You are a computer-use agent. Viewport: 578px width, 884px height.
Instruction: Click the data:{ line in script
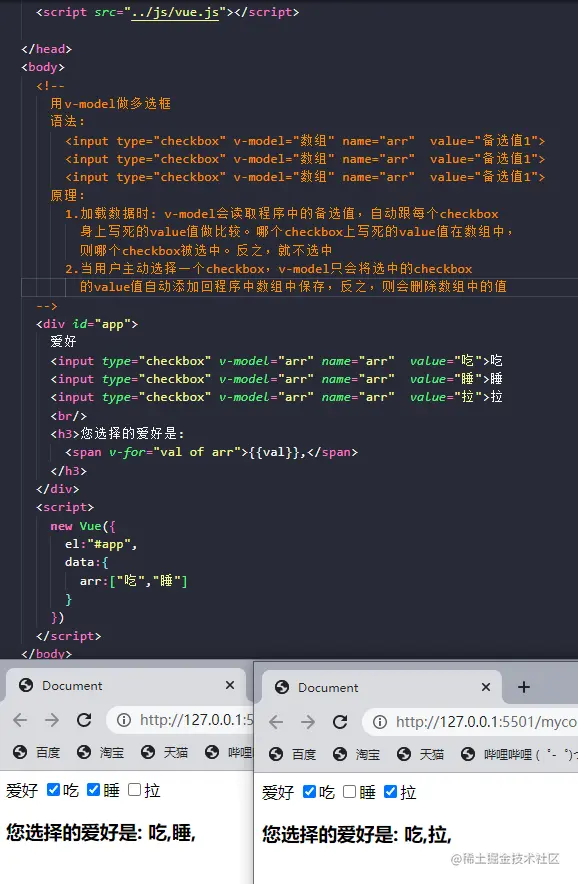click(x=86, y=562)
